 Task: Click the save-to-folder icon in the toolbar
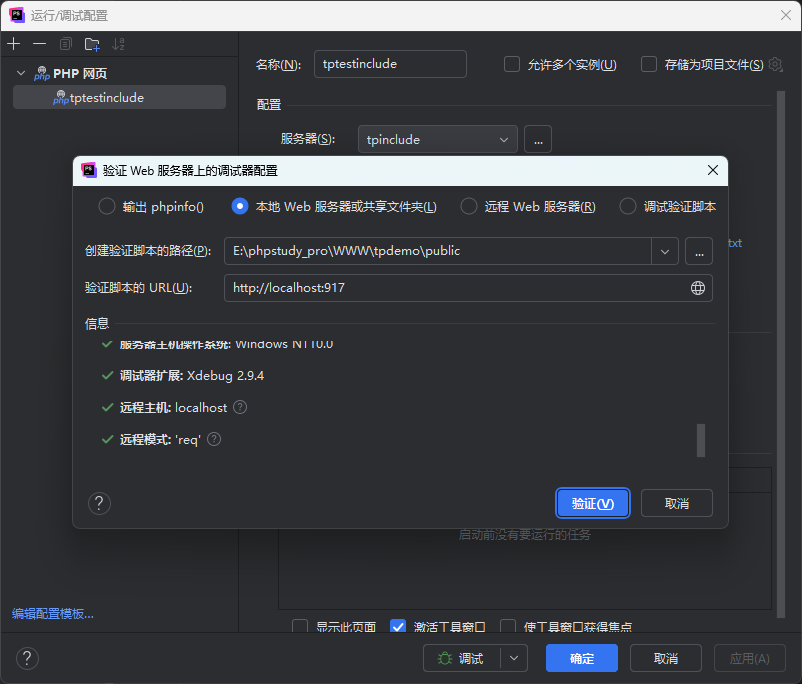(x=92, y=44)
